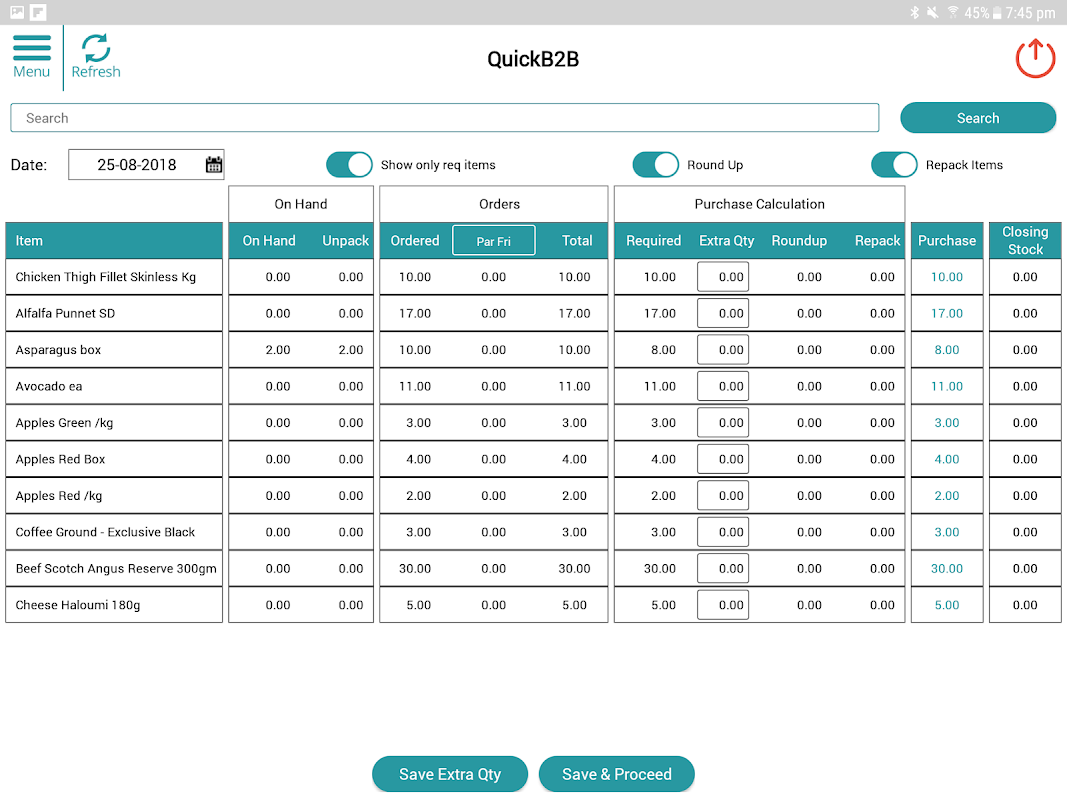Tap the Wi-Fi signal icon in status bar
1067x800 pixels.
[953, 12]
